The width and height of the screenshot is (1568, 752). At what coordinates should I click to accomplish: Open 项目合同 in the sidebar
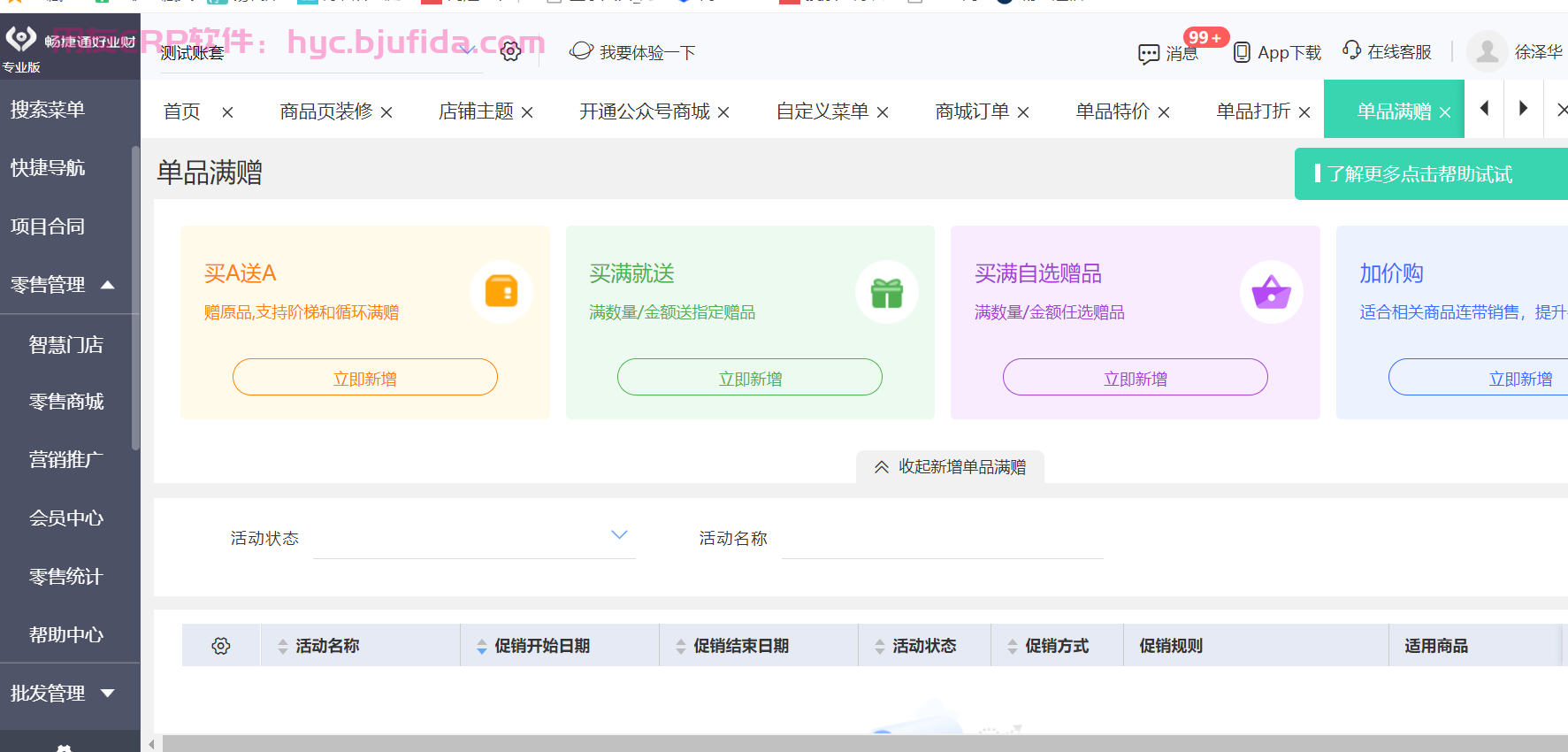[x=48, y=226]
